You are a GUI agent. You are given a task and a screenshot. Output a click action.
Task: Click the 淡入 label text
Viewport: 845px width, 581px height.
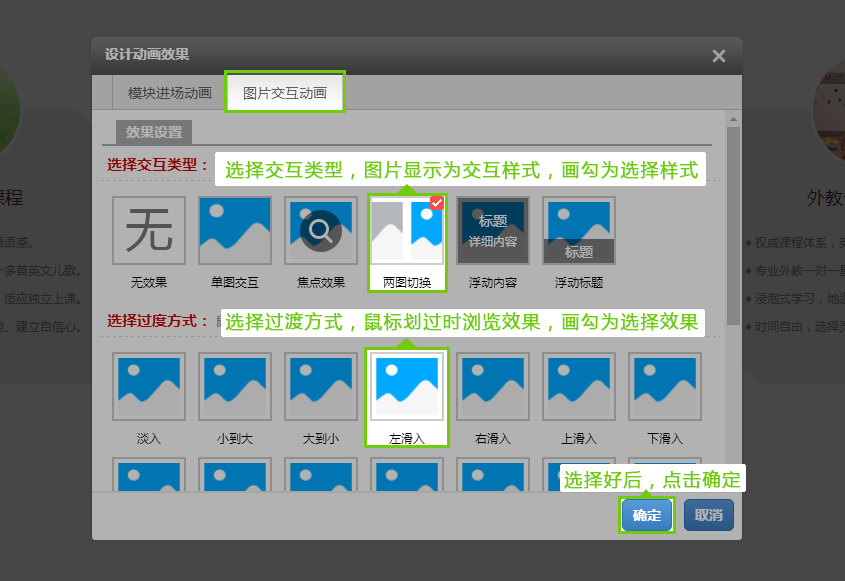click(x=149, y=439)
